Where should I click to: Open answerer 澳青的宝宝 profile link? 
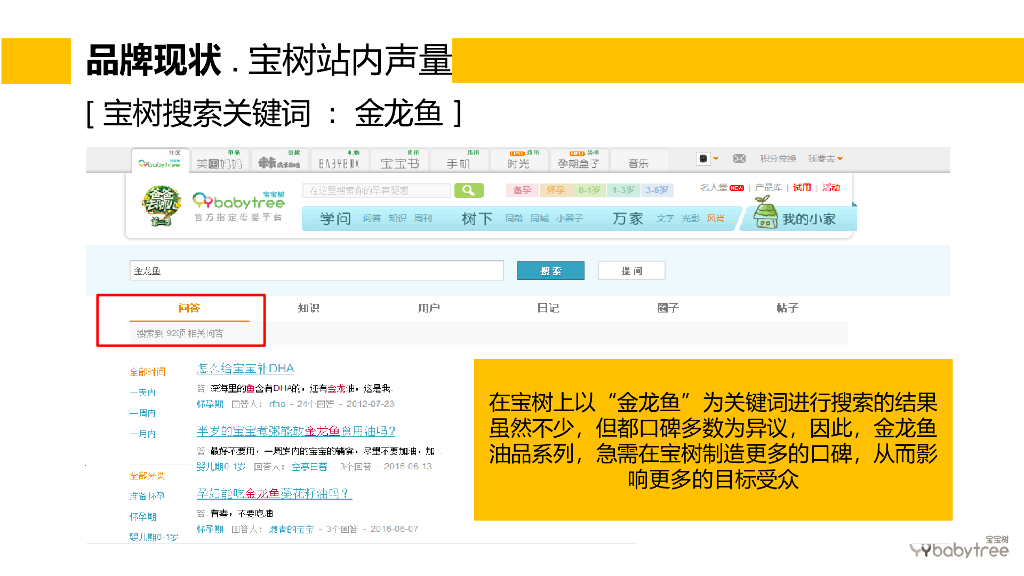[291, 529]
